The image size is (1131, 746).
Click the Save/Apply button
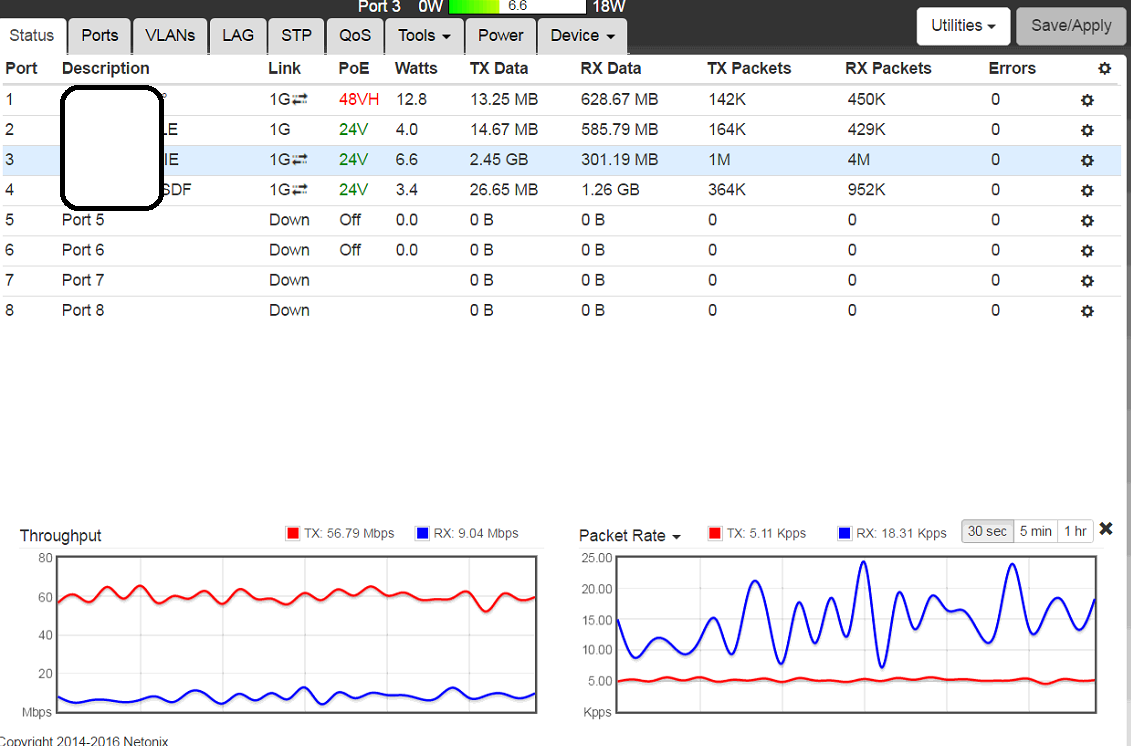tap(1071, 26)
